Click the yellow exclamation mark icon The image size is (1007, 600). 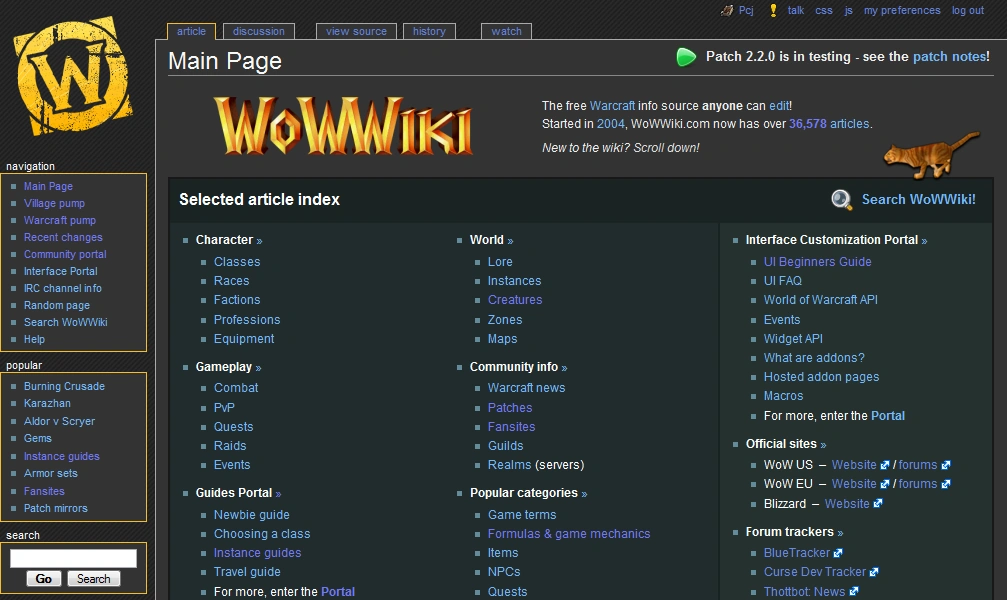point(773,10)
